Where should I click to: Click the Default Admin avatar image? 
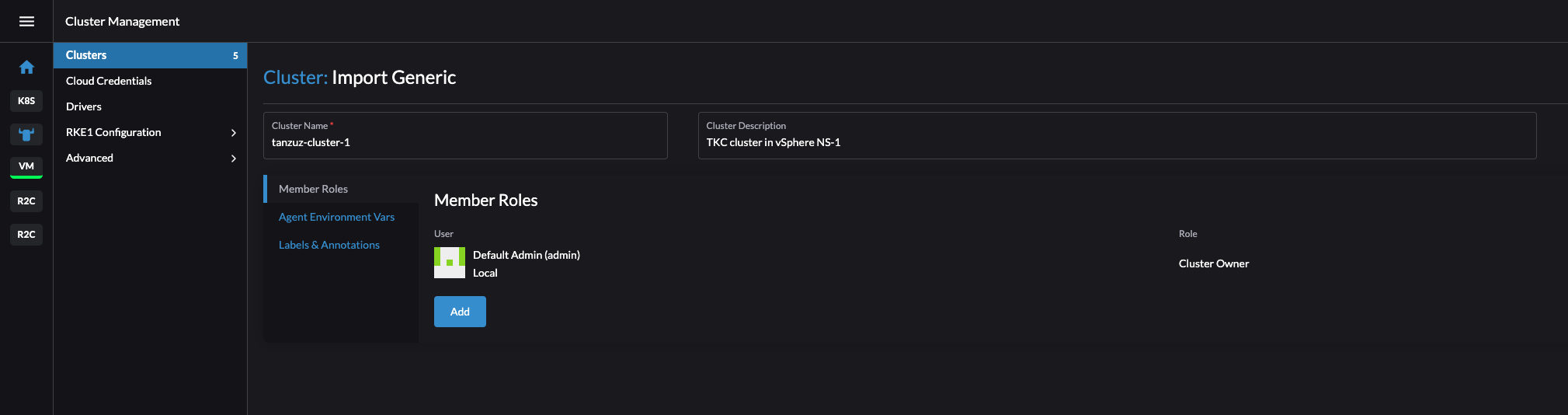tap(450, 263)
